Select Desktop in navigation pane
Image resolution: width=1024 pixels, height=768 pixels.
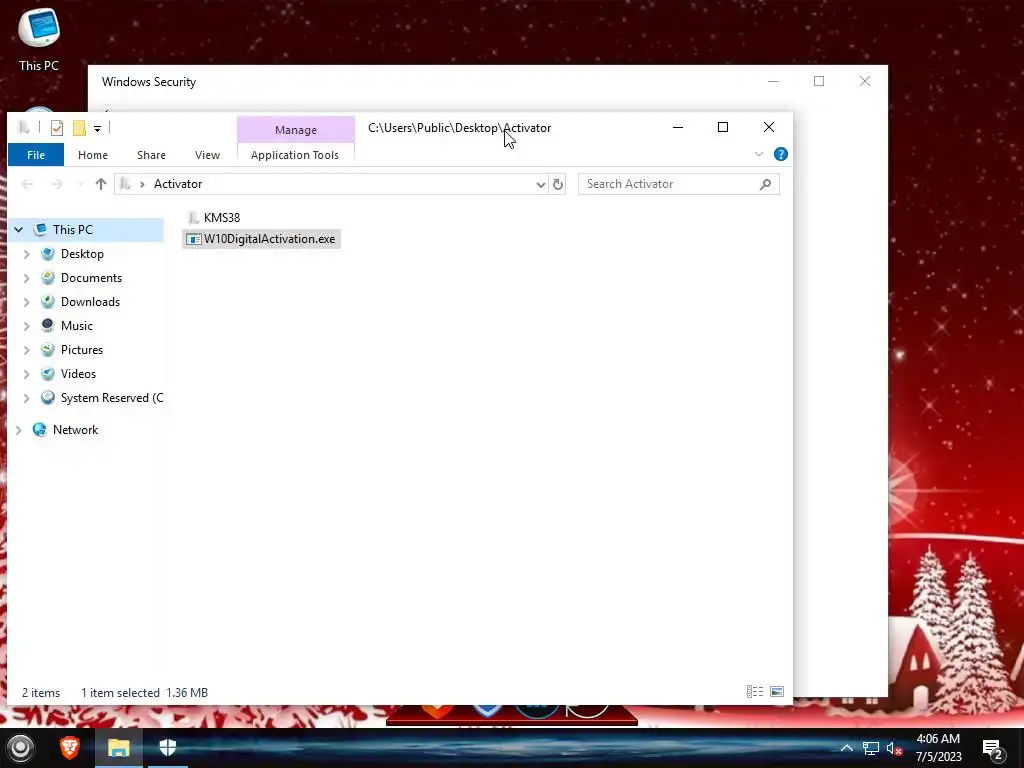(x=82, y=254)
